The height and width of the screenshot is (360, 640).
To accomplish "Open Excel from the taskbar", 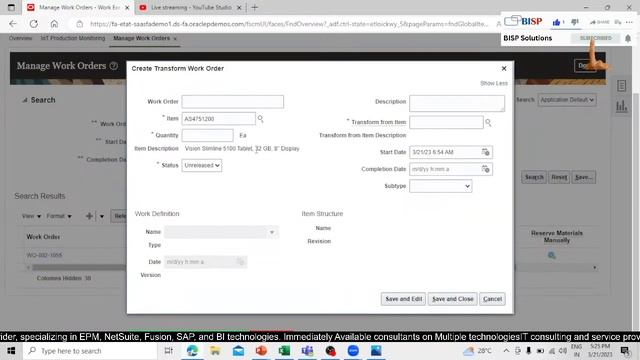I will [284, 351].
